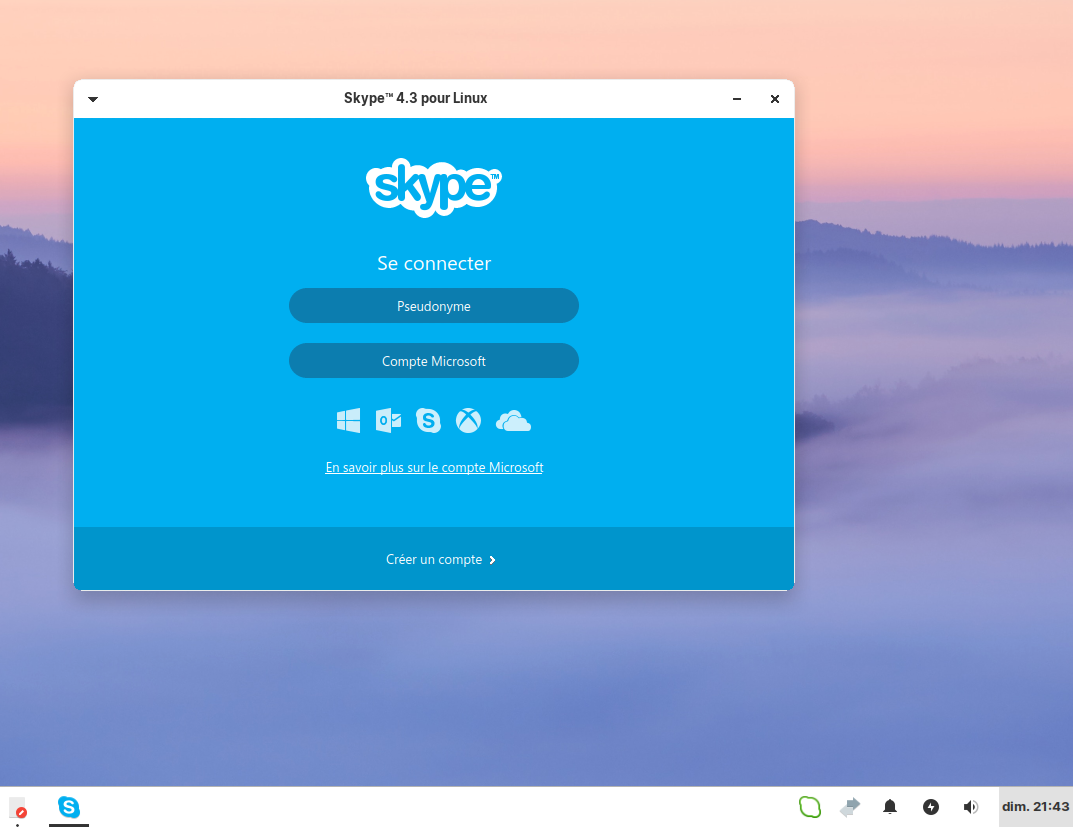
Task: Click the green rounded tray icon
Action: click(x=809, y=807)
